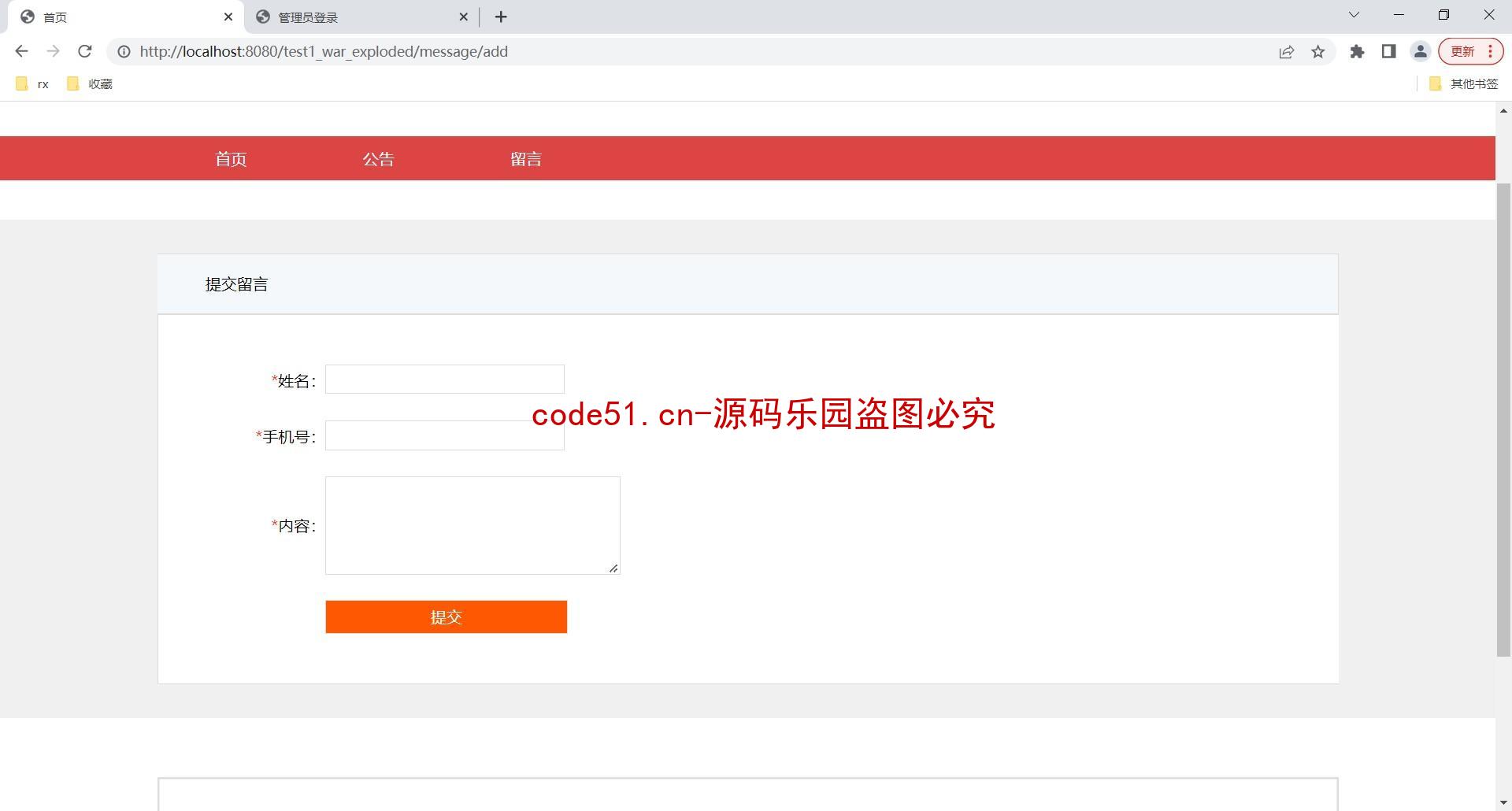Toggle the browser side panel
Image resolution: width=1512 pixels, height=811 pixels.
pyautogui.click(x=1388, y=51)
